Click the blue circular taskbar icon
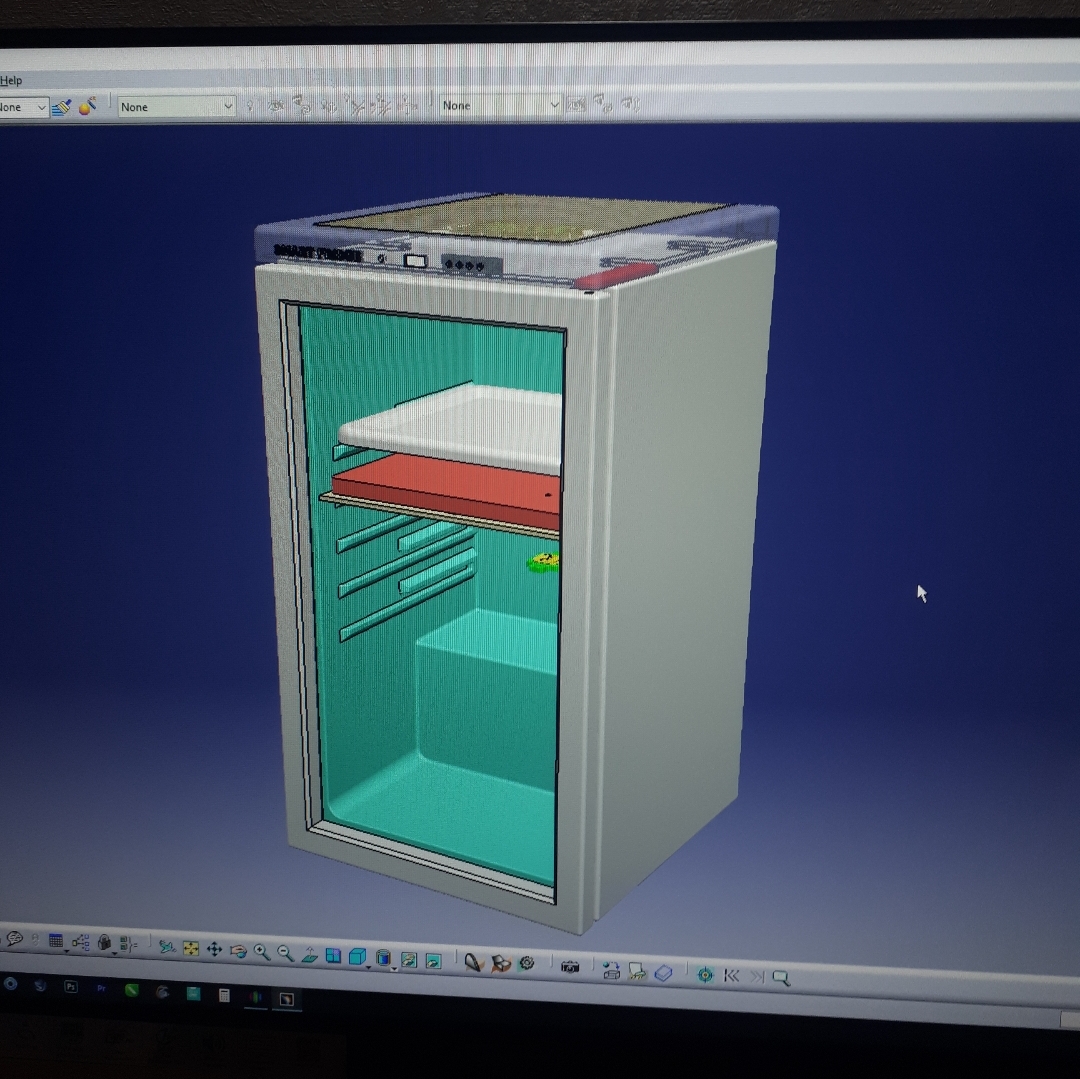 (10, 983)
